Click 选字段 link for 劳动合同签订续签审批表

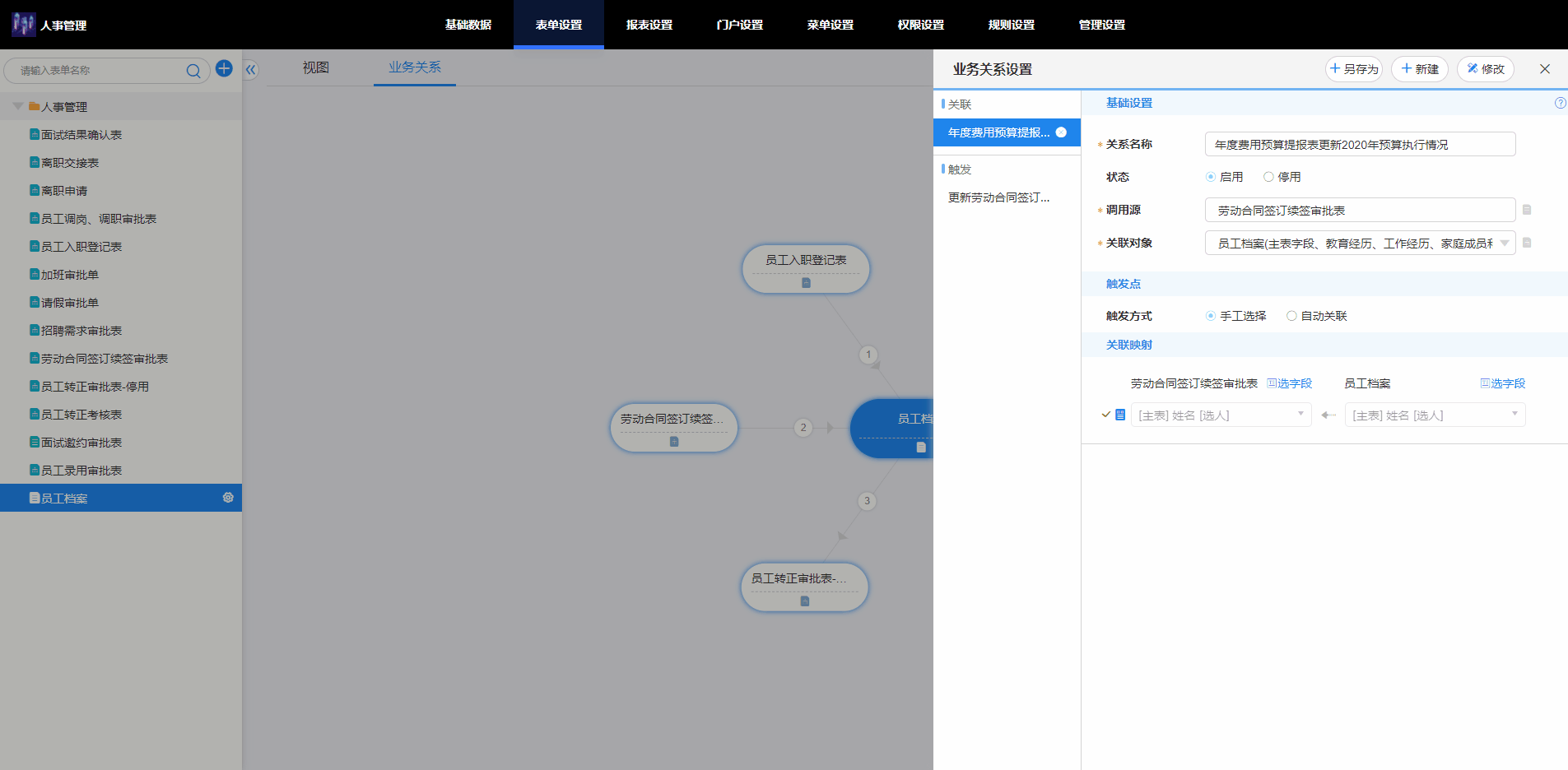(x=1290, y=383)
